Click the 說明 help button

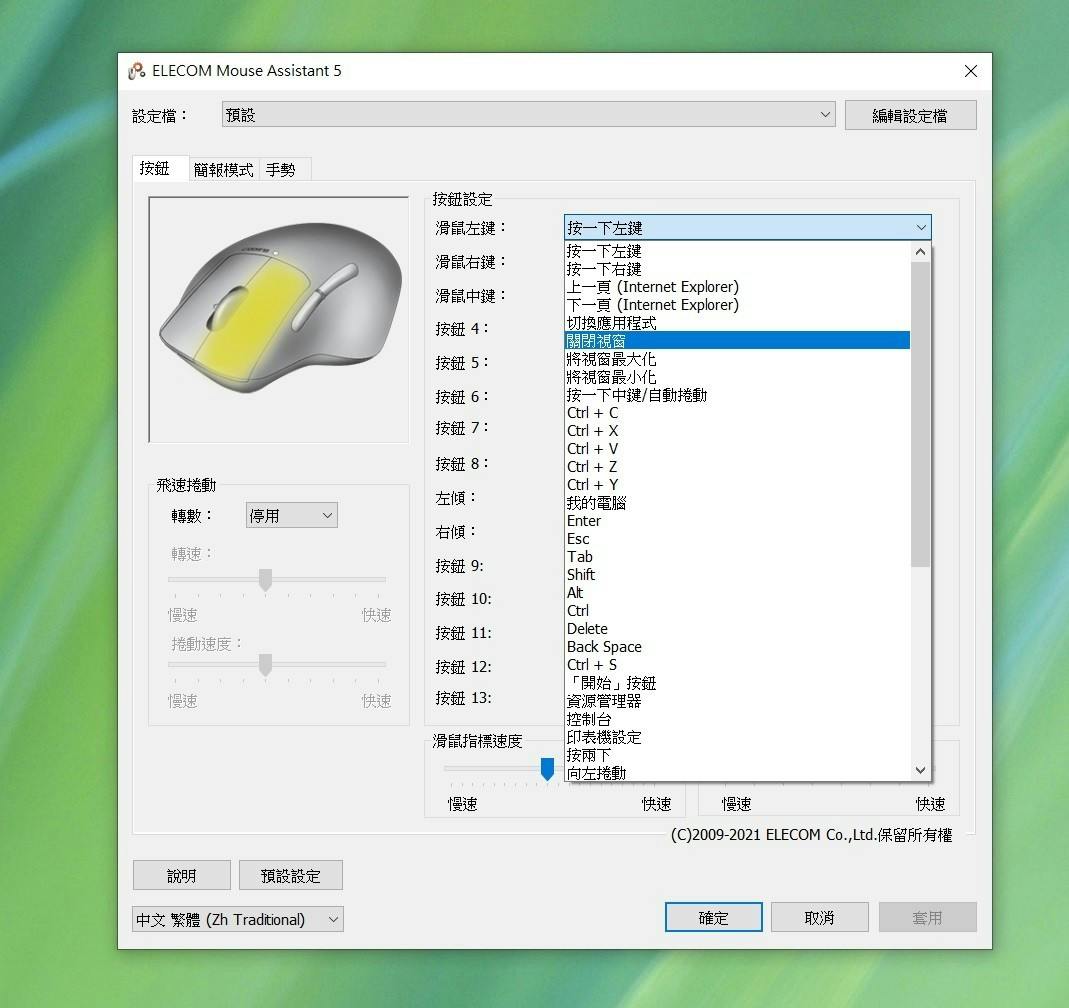click(181, 876)
